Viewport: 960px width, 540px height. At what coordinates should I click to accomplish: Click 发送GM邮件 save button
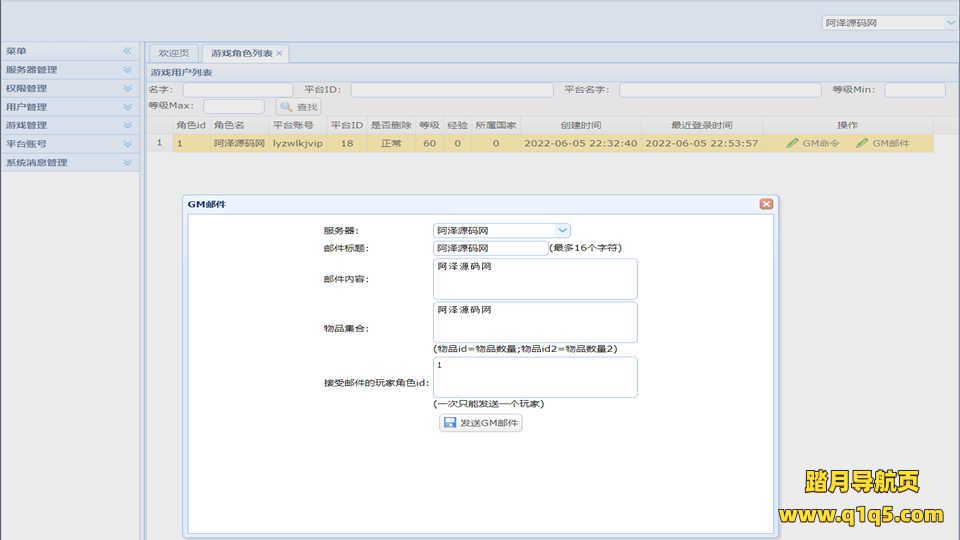tap(480, 423)
